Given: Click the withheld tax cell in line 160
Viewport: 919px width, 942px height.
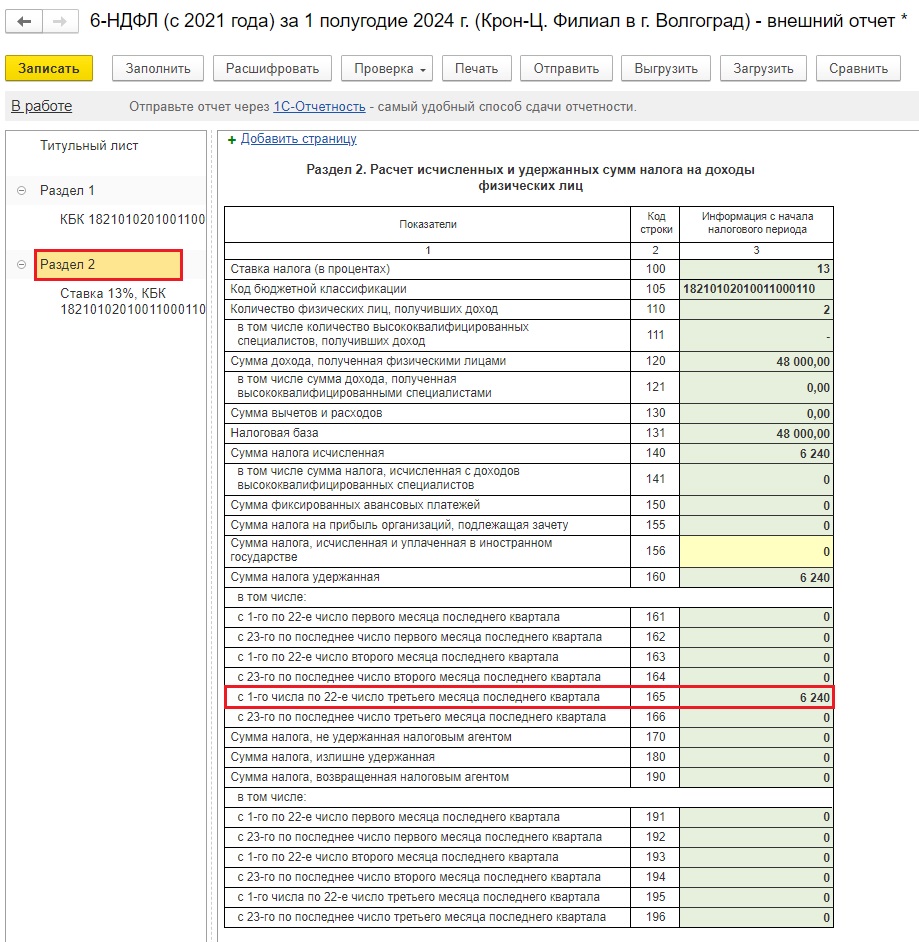Looking at the screenshot, I should (756, 577).
